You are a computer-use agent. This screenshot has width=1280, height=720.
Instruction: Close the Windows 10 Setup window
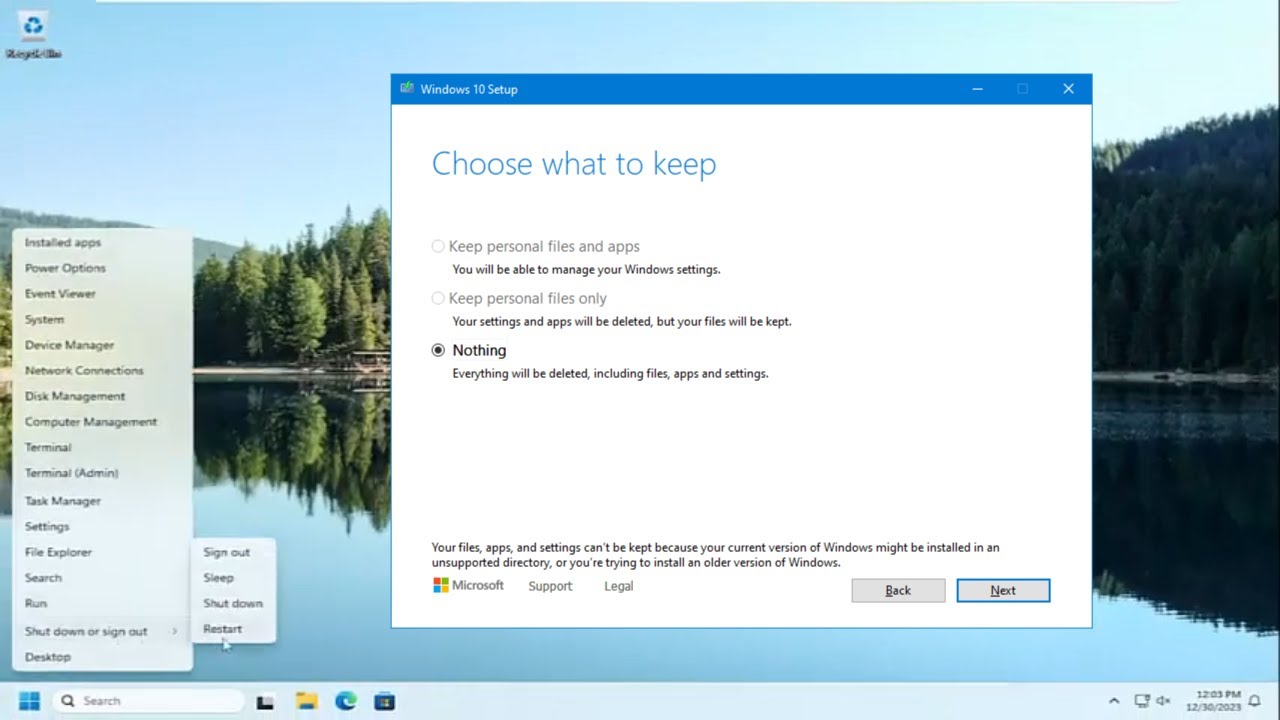[x=1068, y=89]
